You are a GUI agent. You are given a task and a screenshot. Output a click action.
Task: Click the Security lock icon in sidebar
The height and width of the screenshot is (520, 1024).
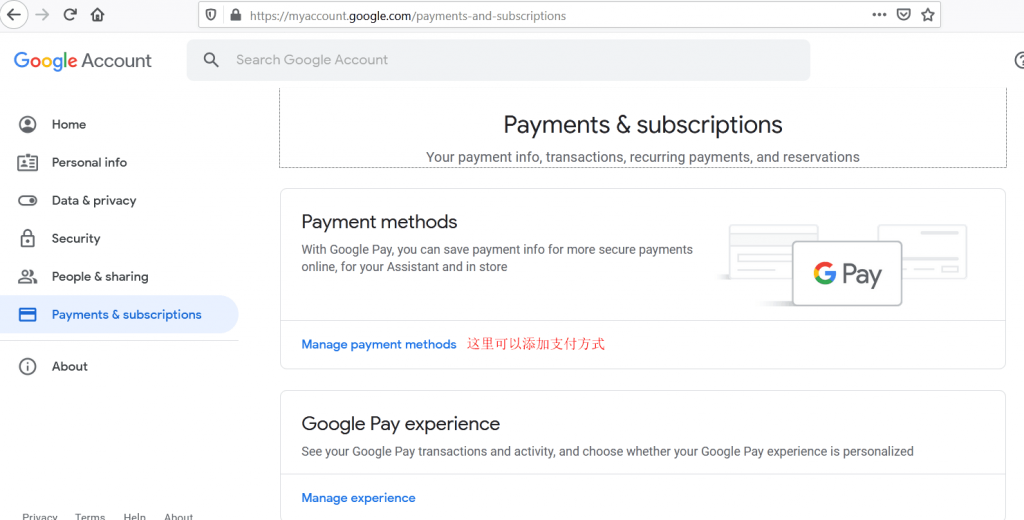(27, 238)
